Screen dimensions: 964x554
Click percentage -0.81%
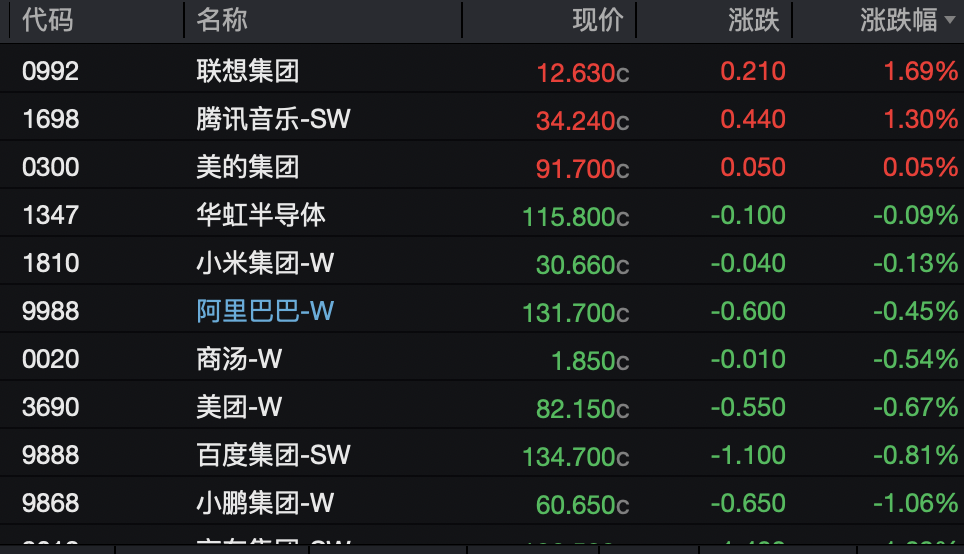click(x=915, y=455)
